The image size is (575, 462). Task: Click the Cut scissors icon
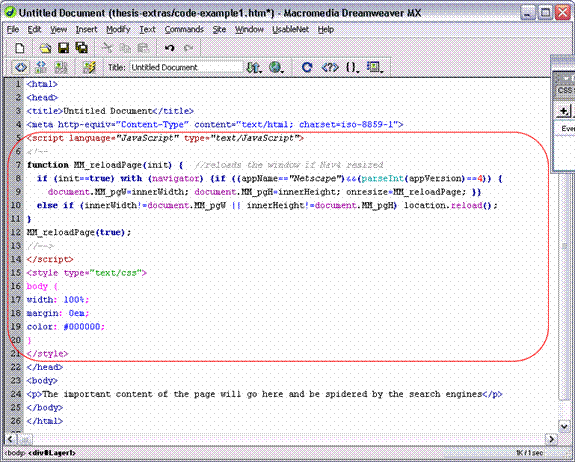(107, 48)
